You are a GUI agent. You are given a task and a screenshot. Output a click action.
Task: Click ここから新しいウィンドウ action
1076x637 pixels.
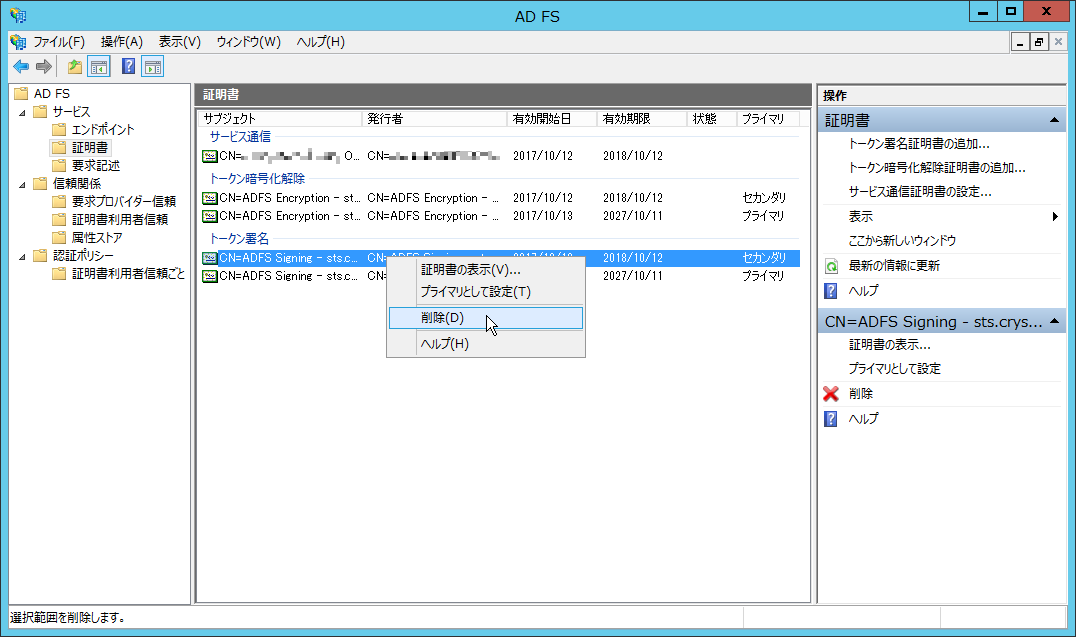(x=902, y=240)
